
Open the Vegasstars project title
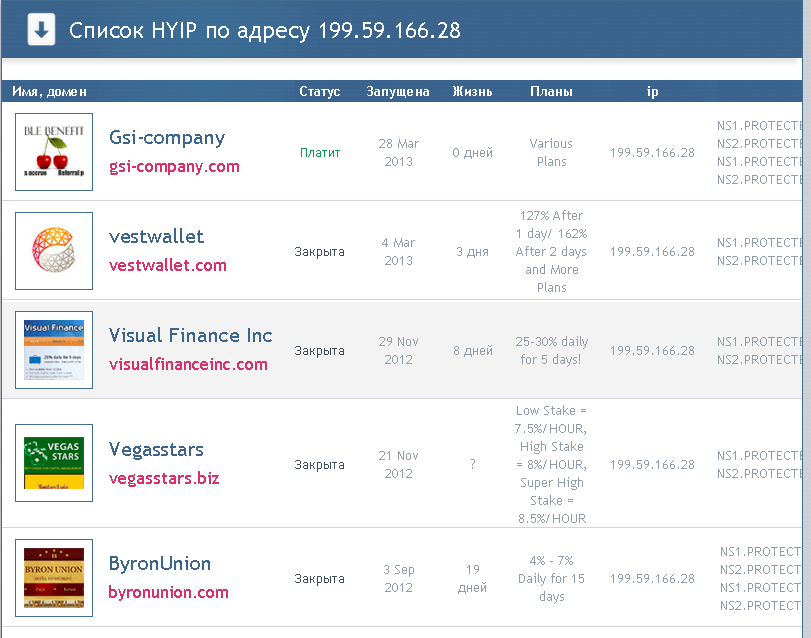[156, 450]
